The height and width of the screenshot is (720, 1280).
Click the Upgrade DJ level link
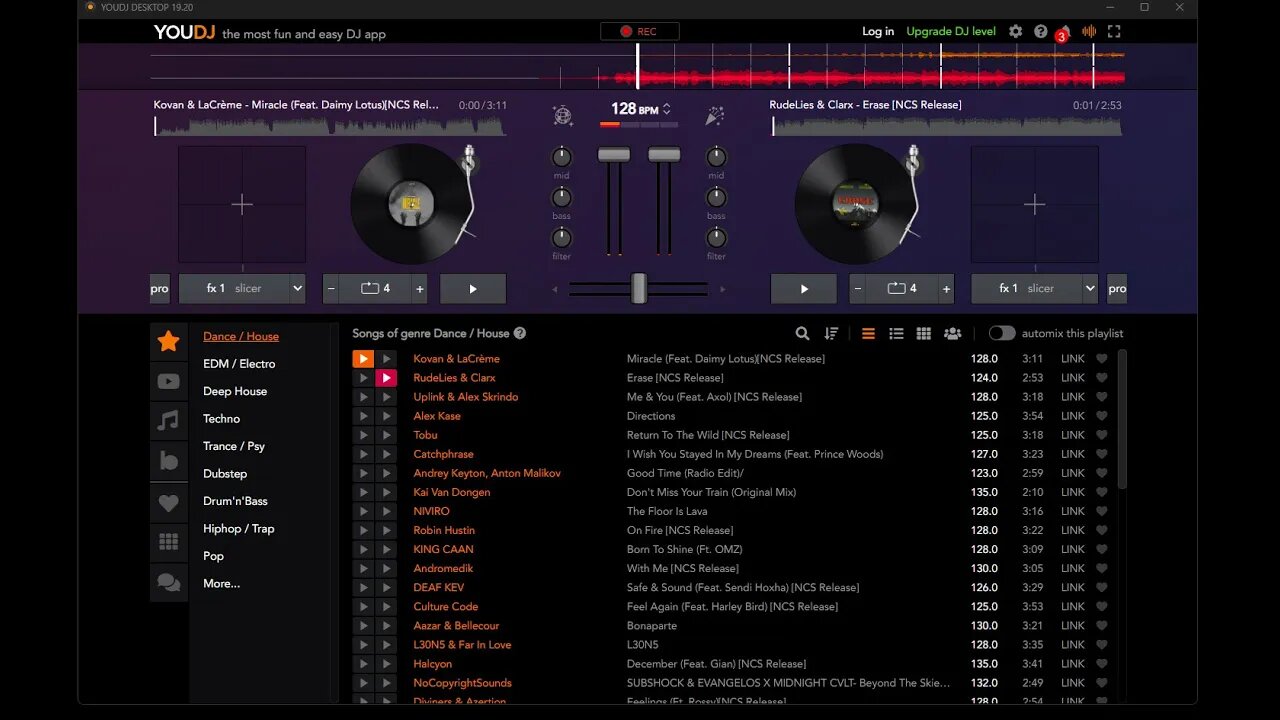point(951,32)
